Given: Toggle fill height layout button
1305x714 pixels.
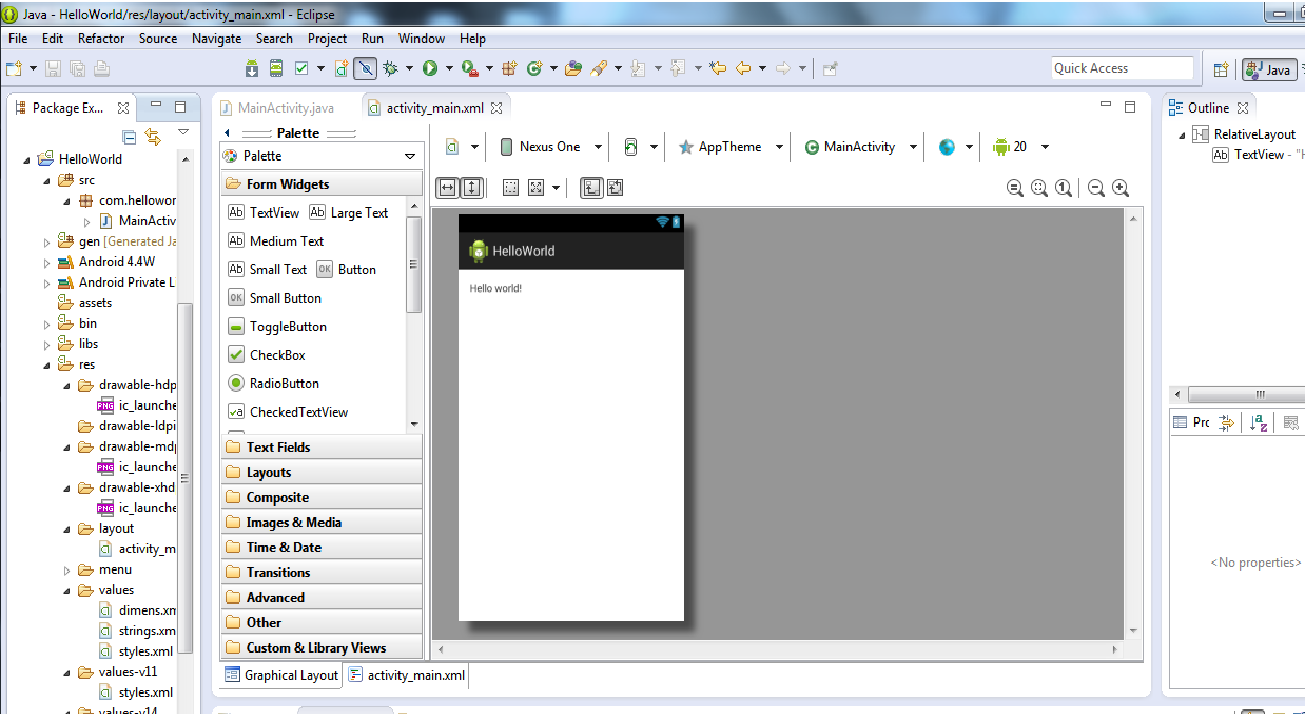Looking at the screenshot, I should click(472, 187).
